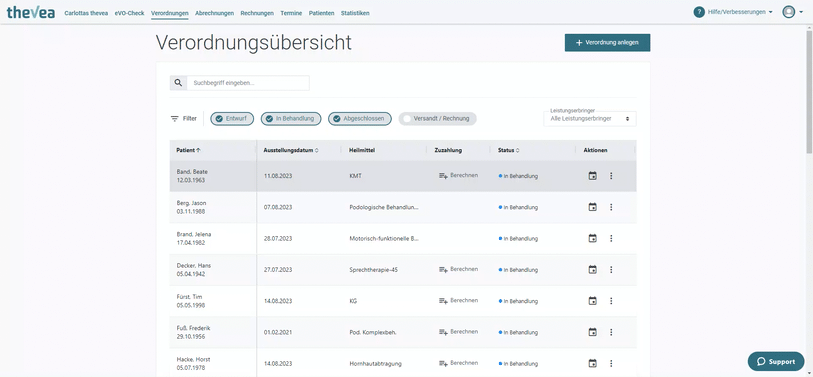The image size is (813, 377).
Task: Focus the Suchbegriff eingeben search field
Action: coord(248,83)
